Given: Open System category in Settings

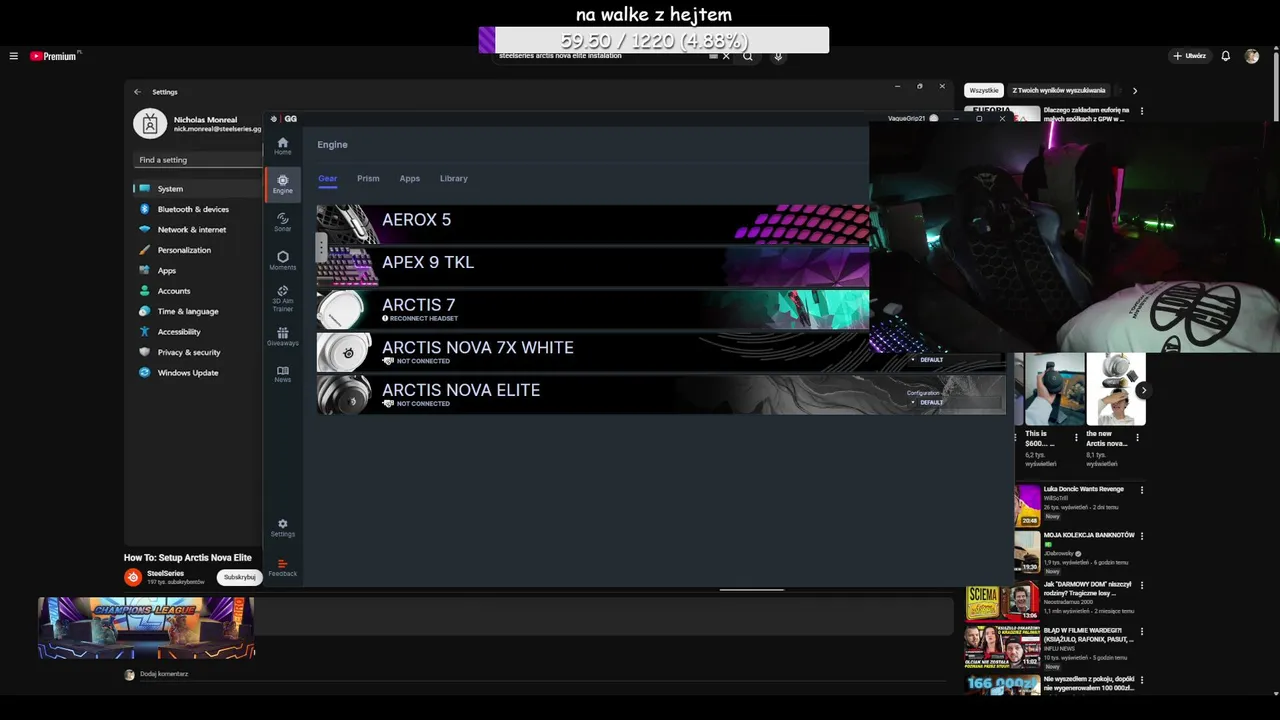Looking at the screenshot, I should [x=197, y=189].
